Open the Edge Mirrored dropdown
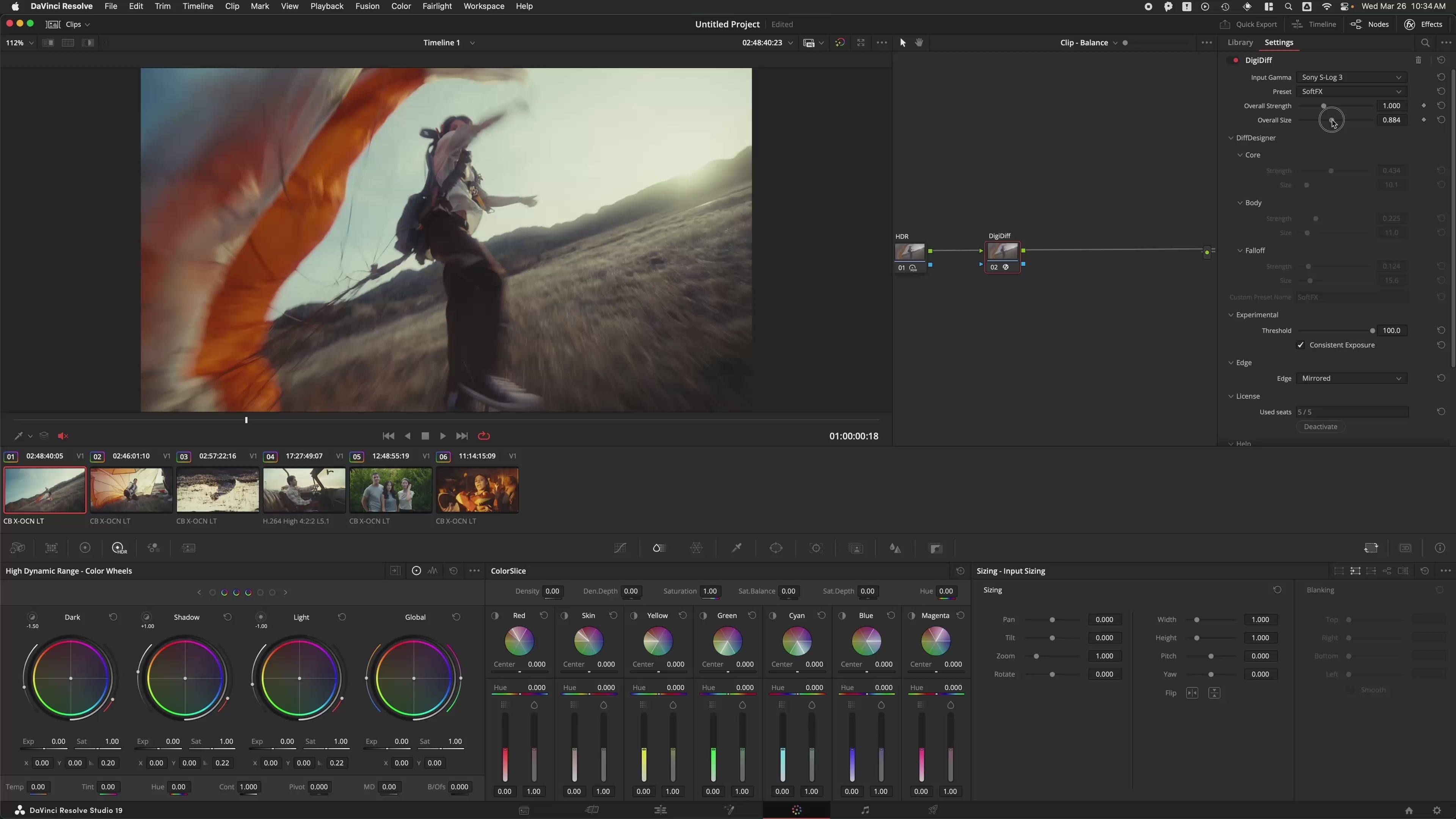 [x=1351, y=378]
